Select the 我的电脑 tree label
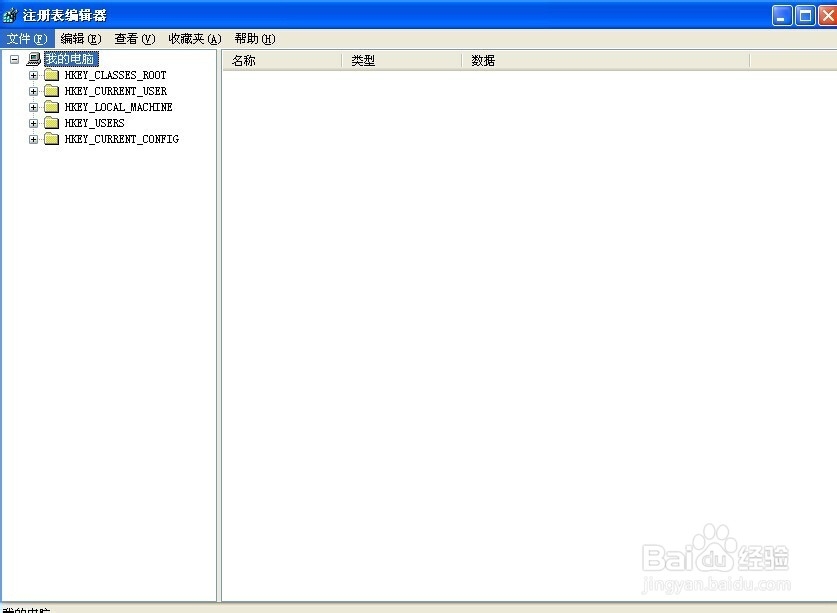 point(71,59)
